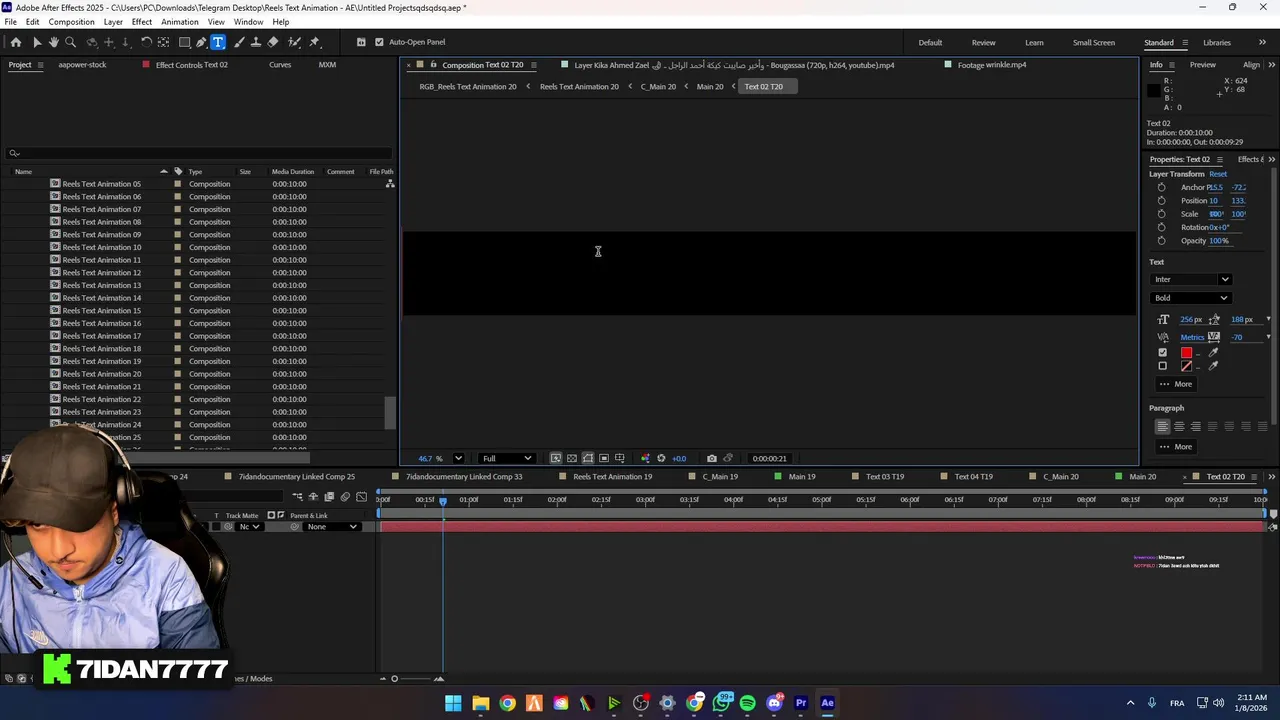Click the Fill eyedropper icon
1280x720 pixels.
[x=1214, y=352]
